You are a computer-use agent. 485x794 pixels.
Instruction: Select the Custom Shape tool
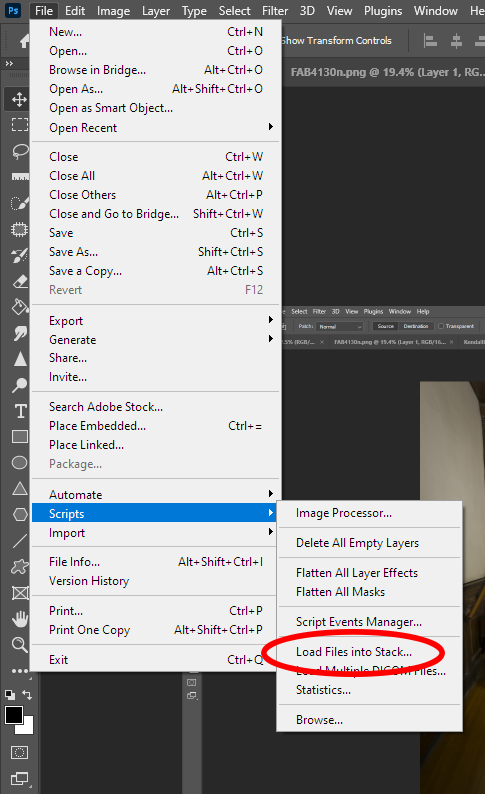[19, 567]
